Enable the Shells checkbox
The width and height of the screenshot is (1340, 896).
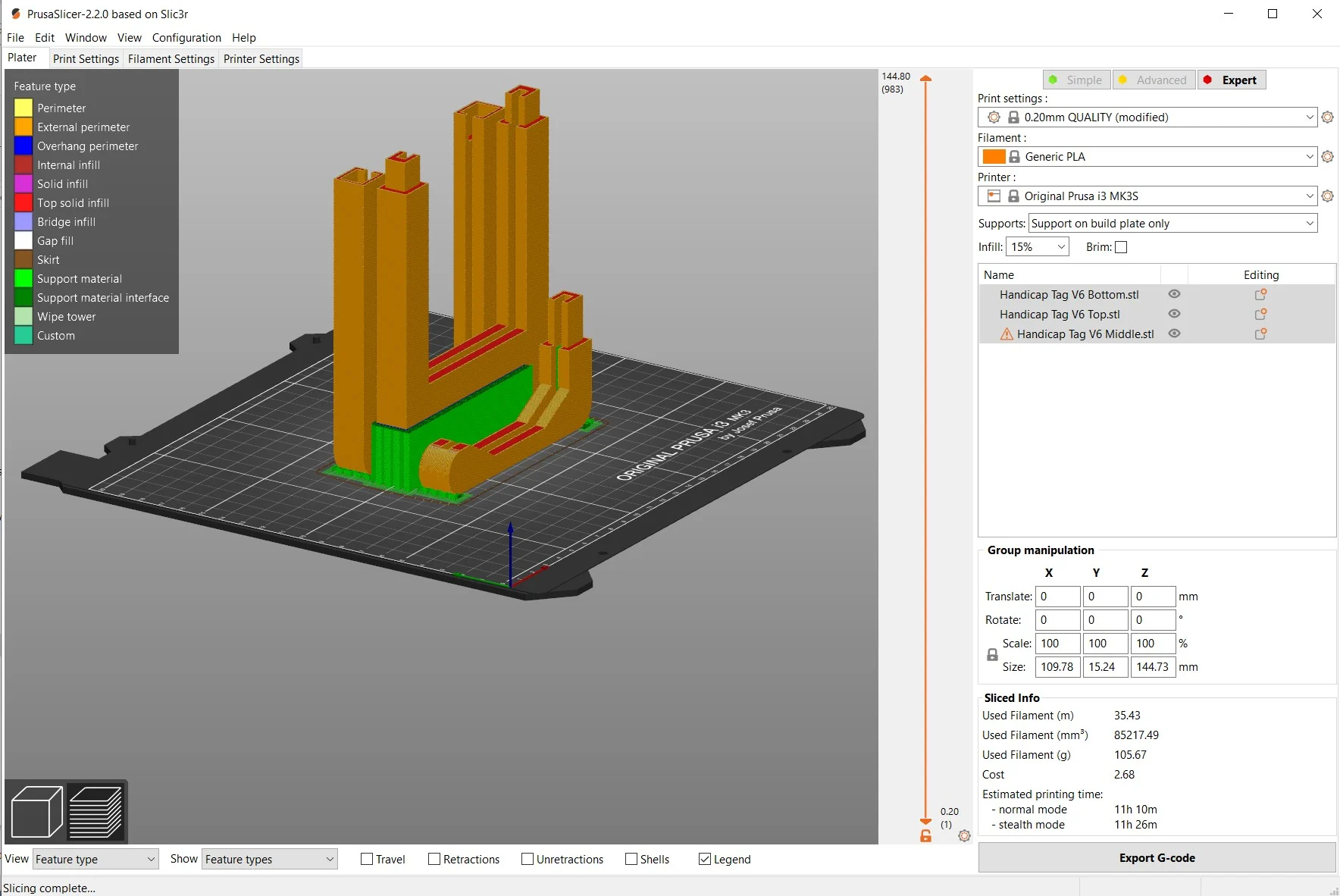[x=631, y=859]
